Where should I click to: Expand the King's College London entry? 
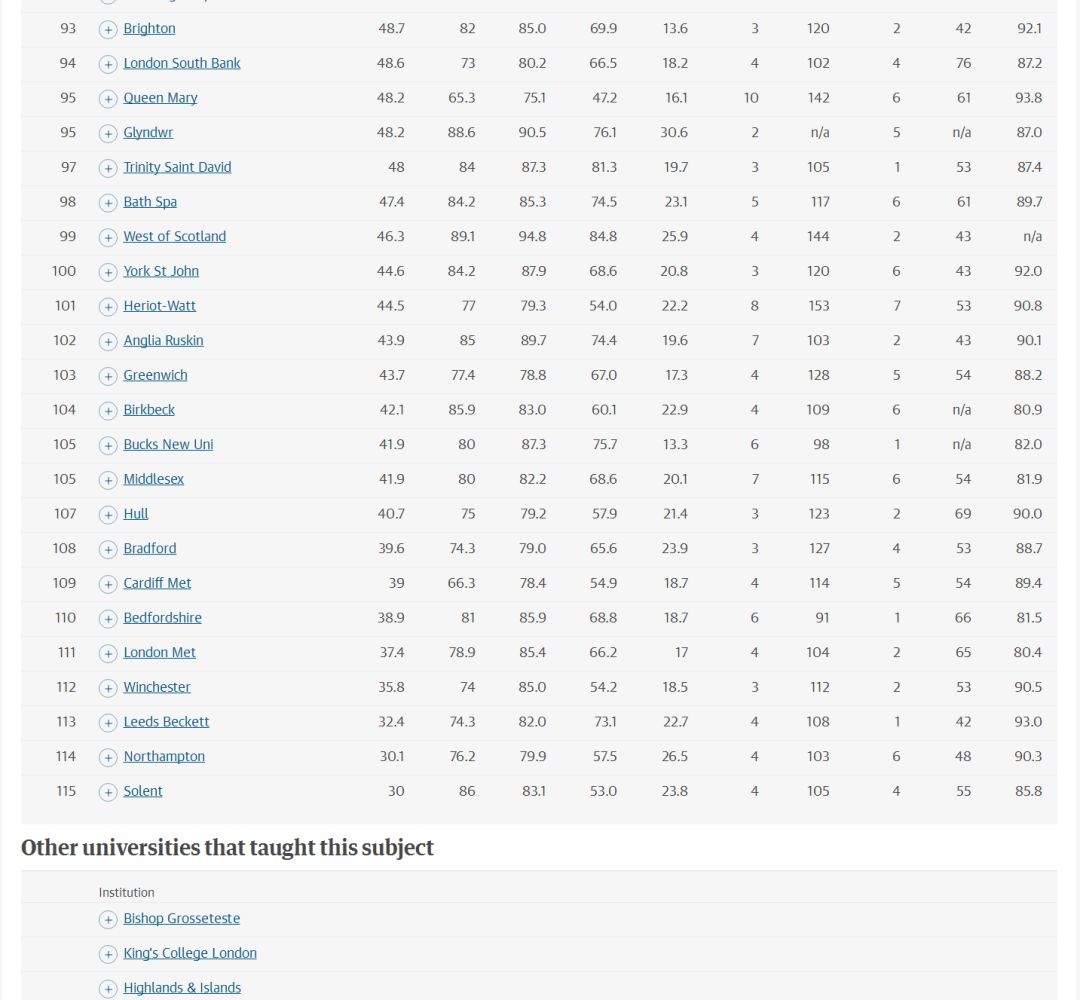(x=107, y=954)
